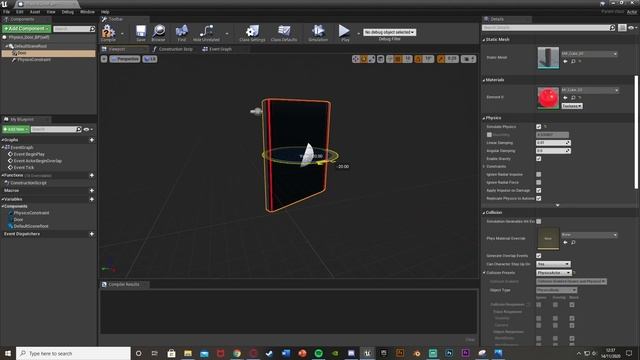Screen dimensions: 640x360
Task: Add new graph with plus icon
Action: (x=91, y=140)
